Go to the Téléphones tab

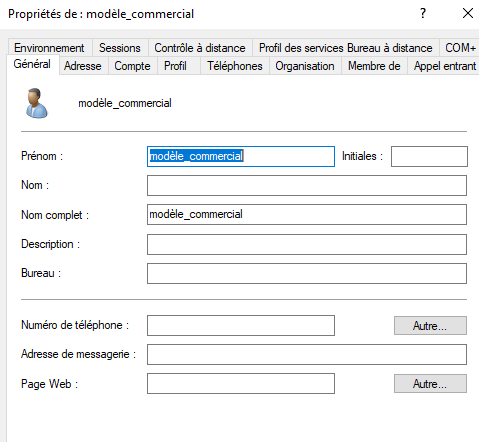tap(235, 66)
